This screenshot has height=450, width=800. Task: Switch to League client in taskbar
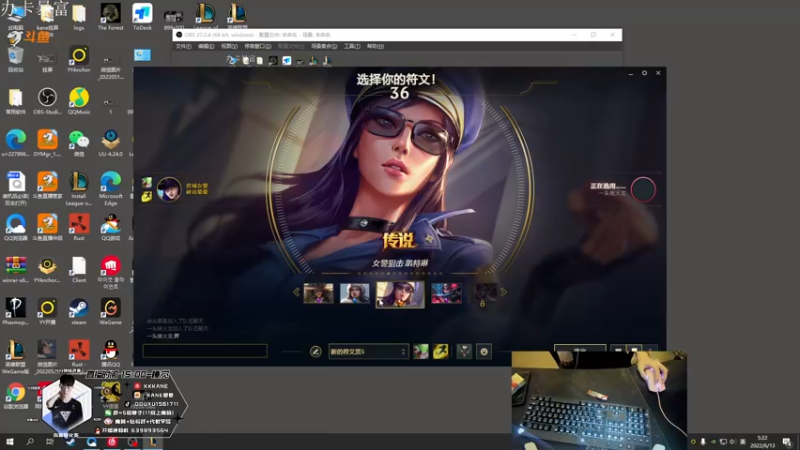coord(153,441)
